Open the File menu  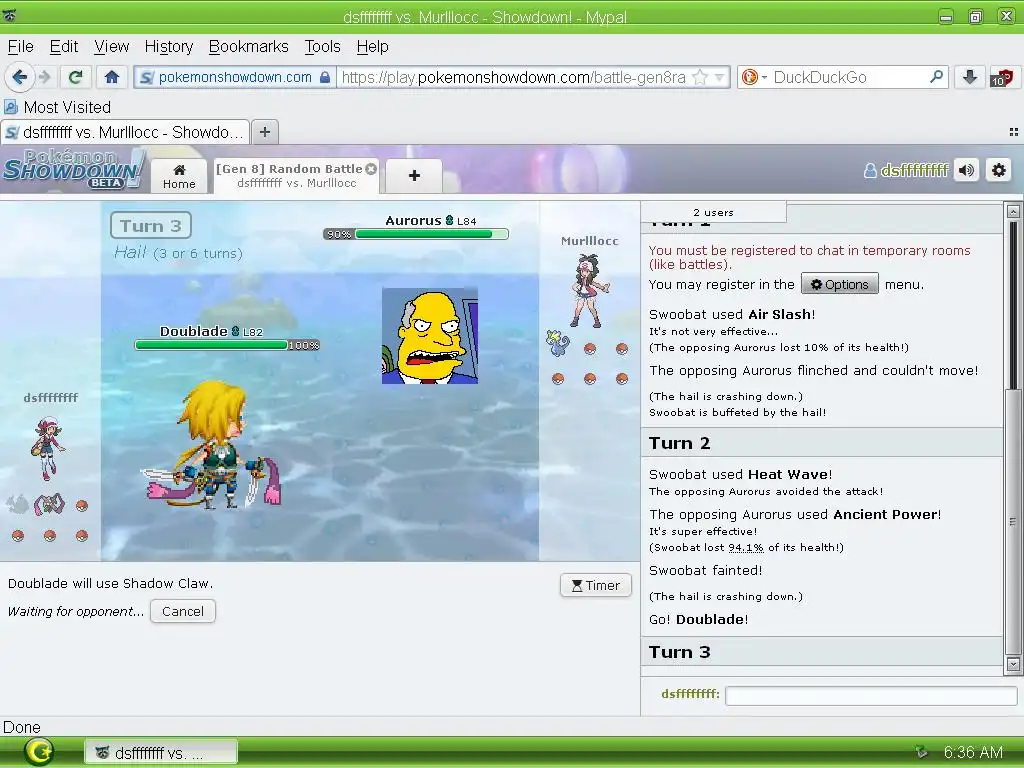coord(20,46)
